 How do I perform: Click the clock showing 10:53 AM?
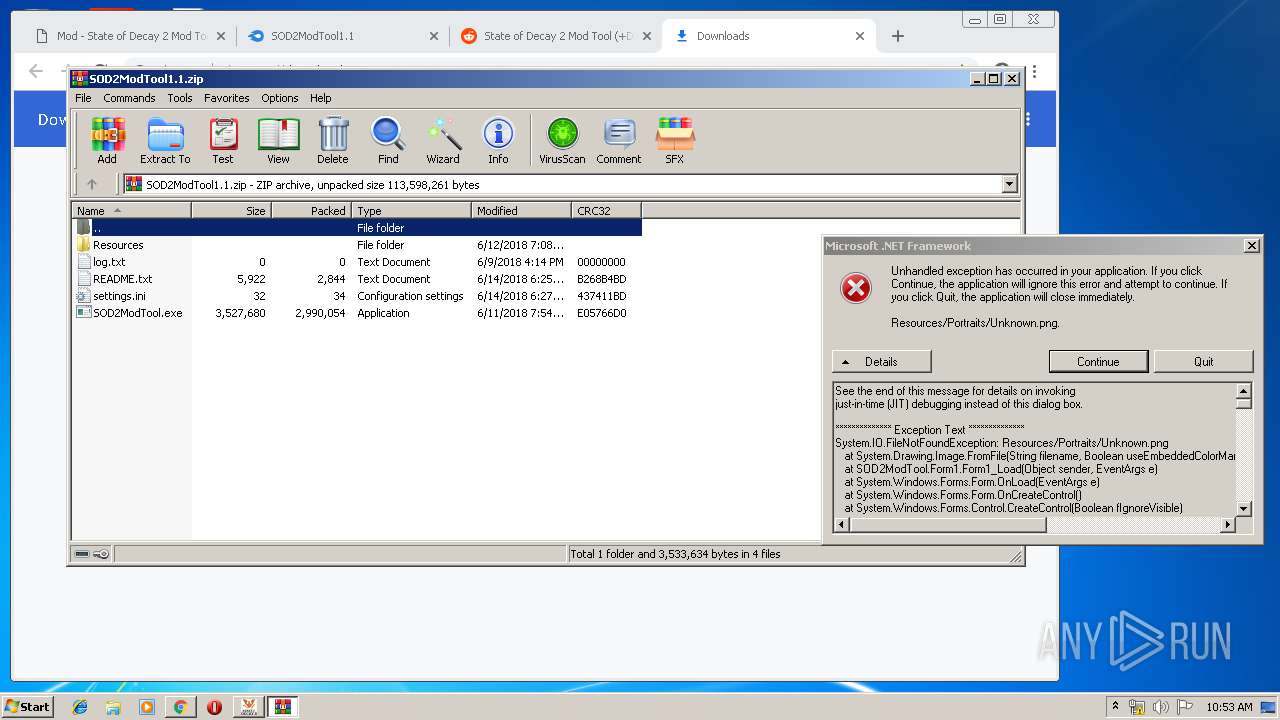(1229, 707)
